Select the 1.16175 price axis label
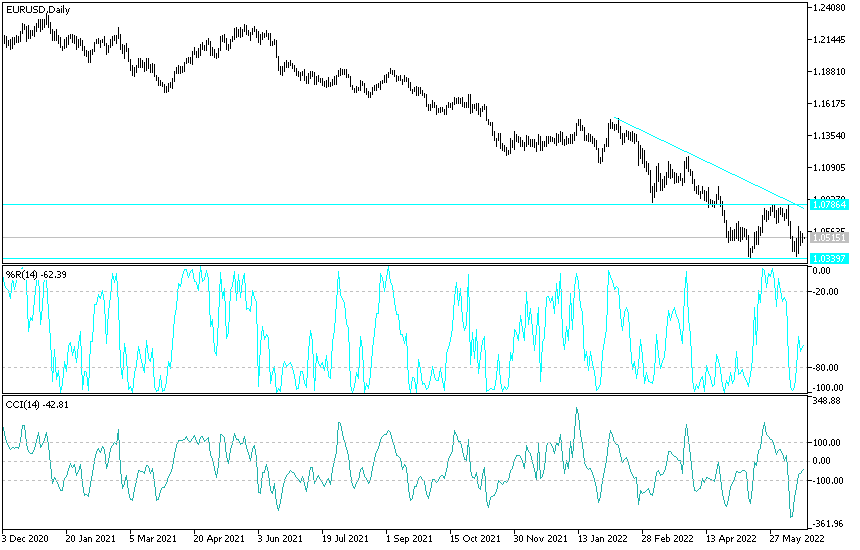860x550 pixels. coord(830,104)
